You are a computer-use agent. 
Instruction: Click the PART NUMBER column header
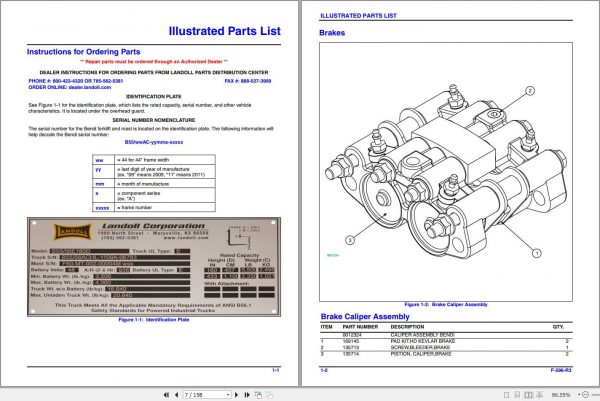click(x=360, y=327)
